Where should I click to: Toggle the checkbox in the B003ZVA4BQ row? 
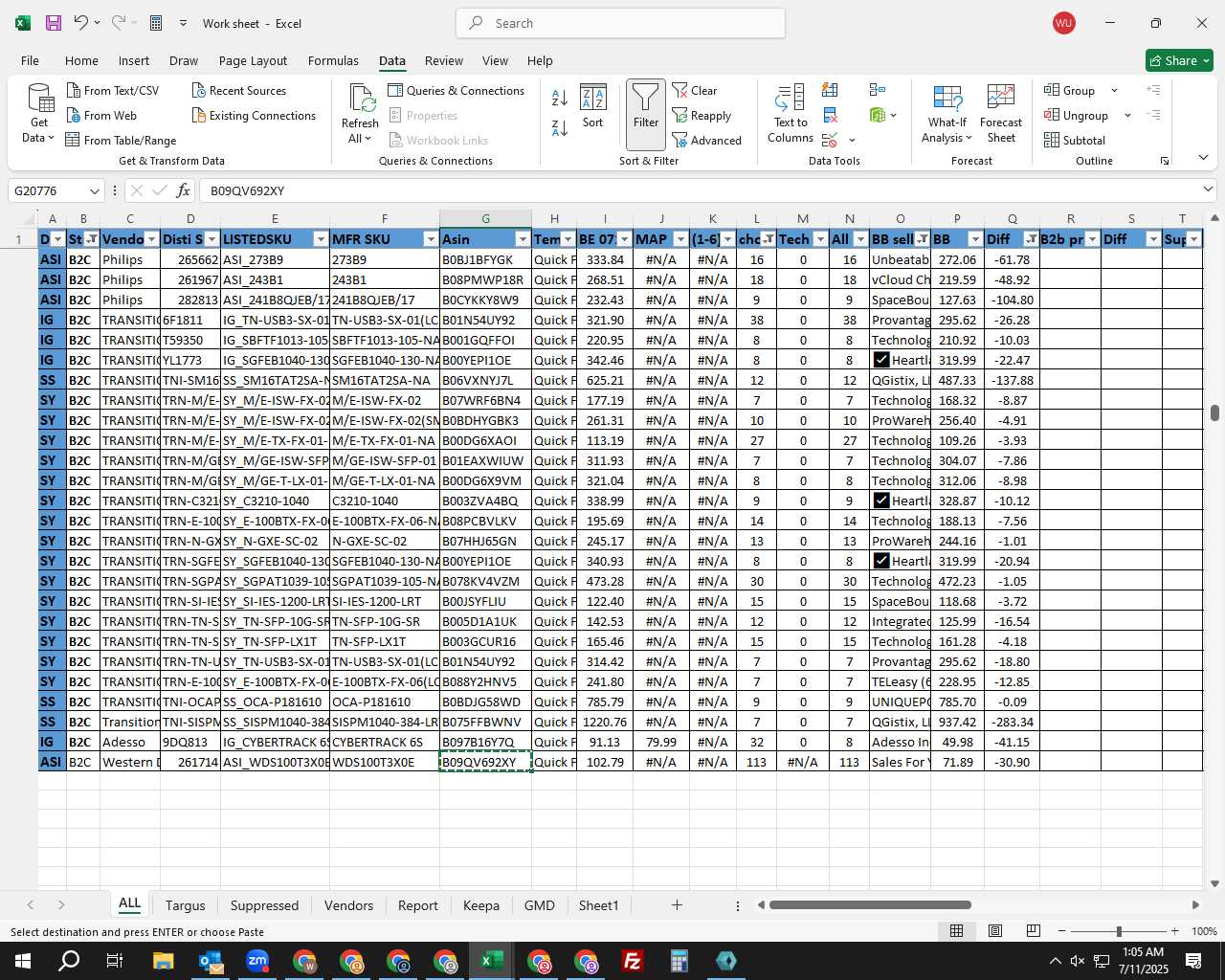(x=881, y=501)
